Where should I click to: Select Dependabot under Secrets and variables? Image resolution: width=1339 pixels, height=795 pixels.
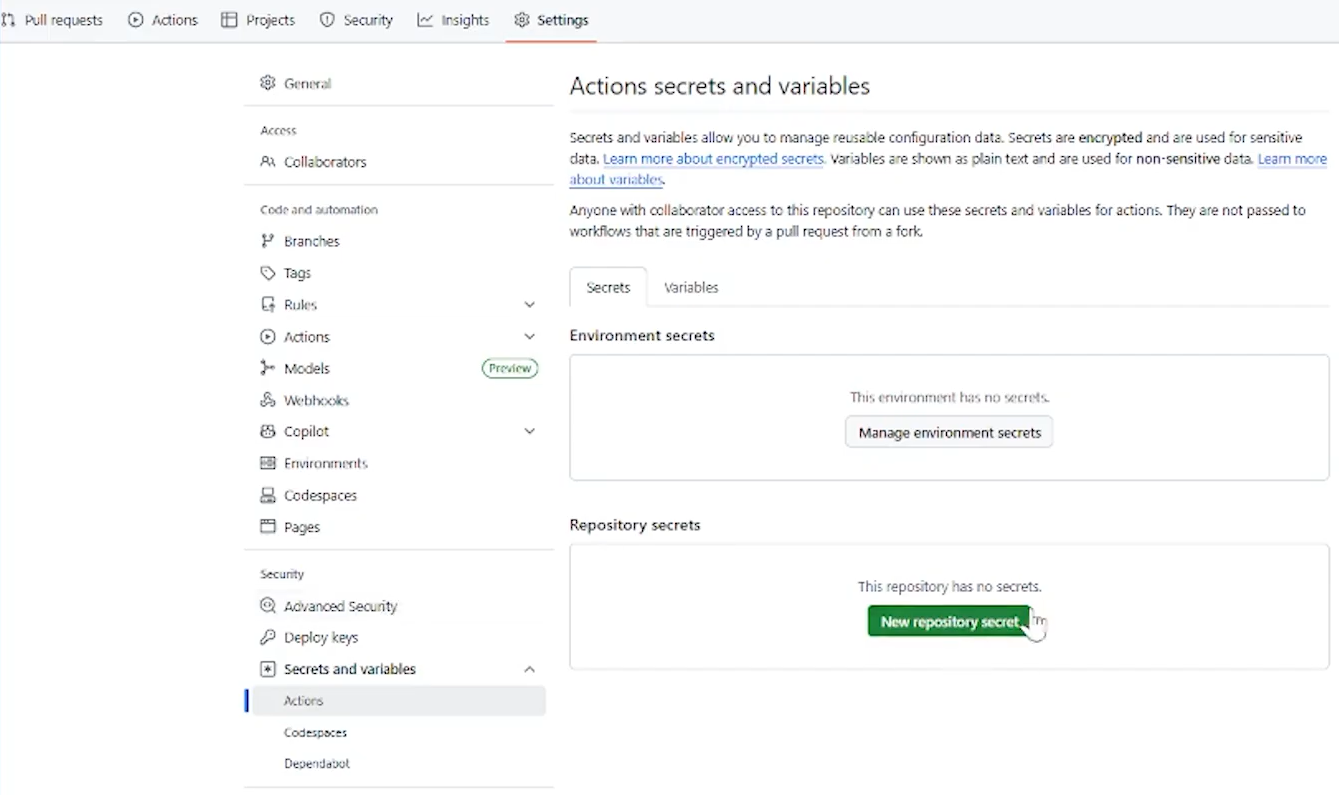(x=317, y=764)
